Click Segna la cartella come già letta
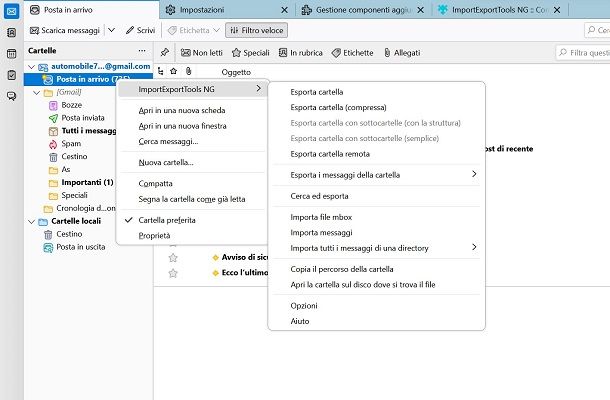610x400 pixels. (192, 199)
